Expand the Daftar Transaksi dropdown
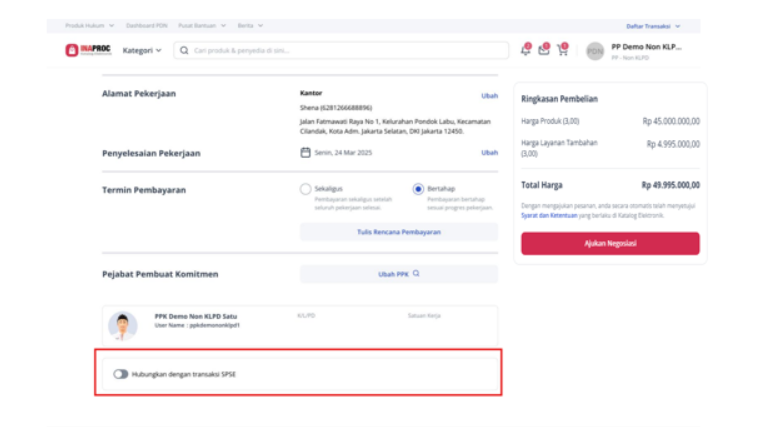 pos(653,26)
